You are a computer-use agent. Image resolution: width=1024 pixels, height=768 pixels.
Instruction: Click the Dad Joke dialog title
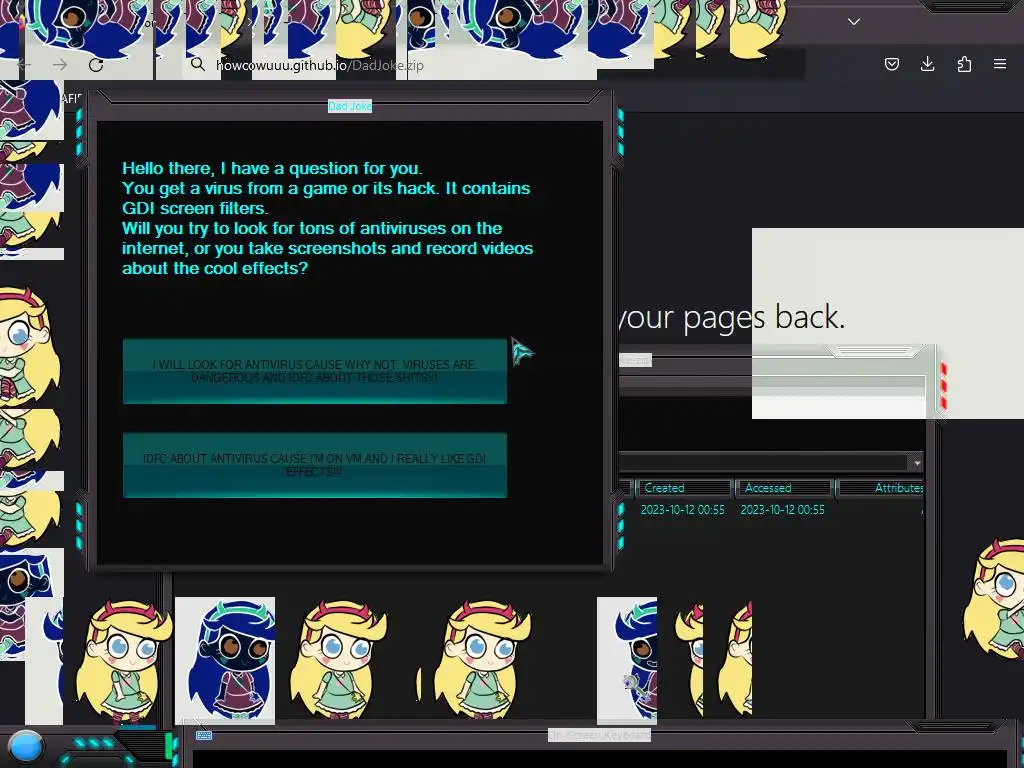(350, 106)
